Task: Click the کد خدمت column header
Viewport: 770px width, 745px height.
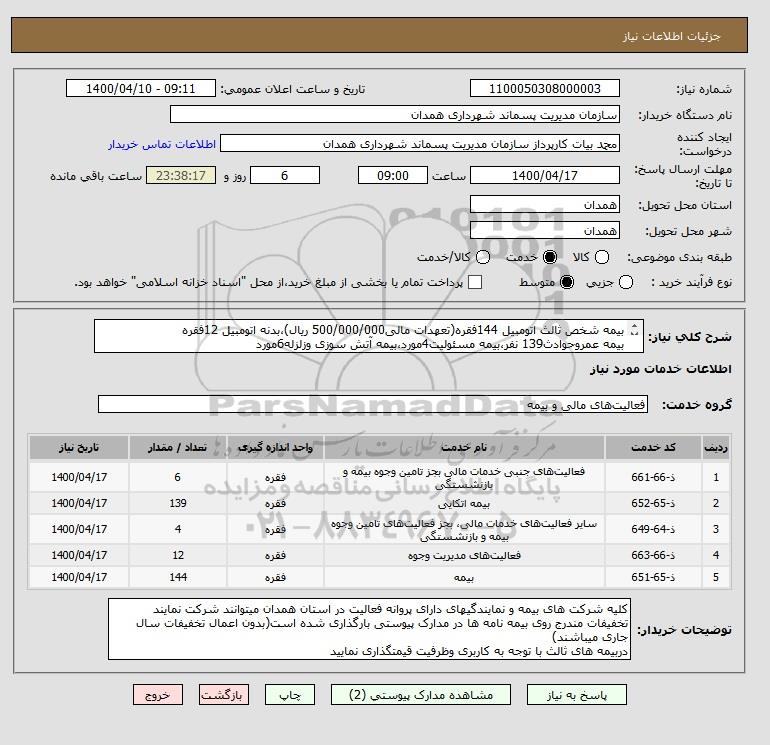Action: [x=653, y=447]
